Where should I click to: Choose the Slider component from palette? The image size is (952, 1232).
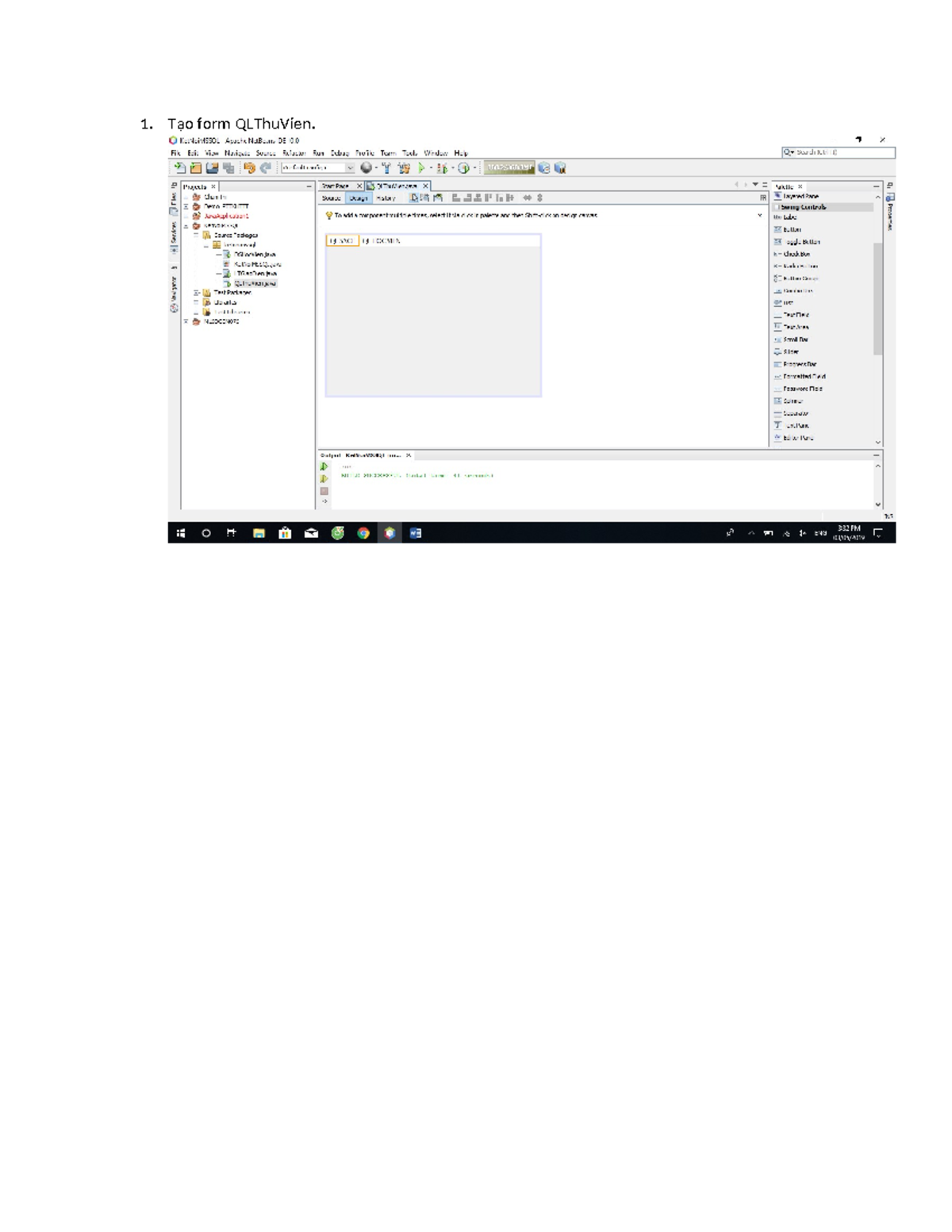tap(791, 351)
